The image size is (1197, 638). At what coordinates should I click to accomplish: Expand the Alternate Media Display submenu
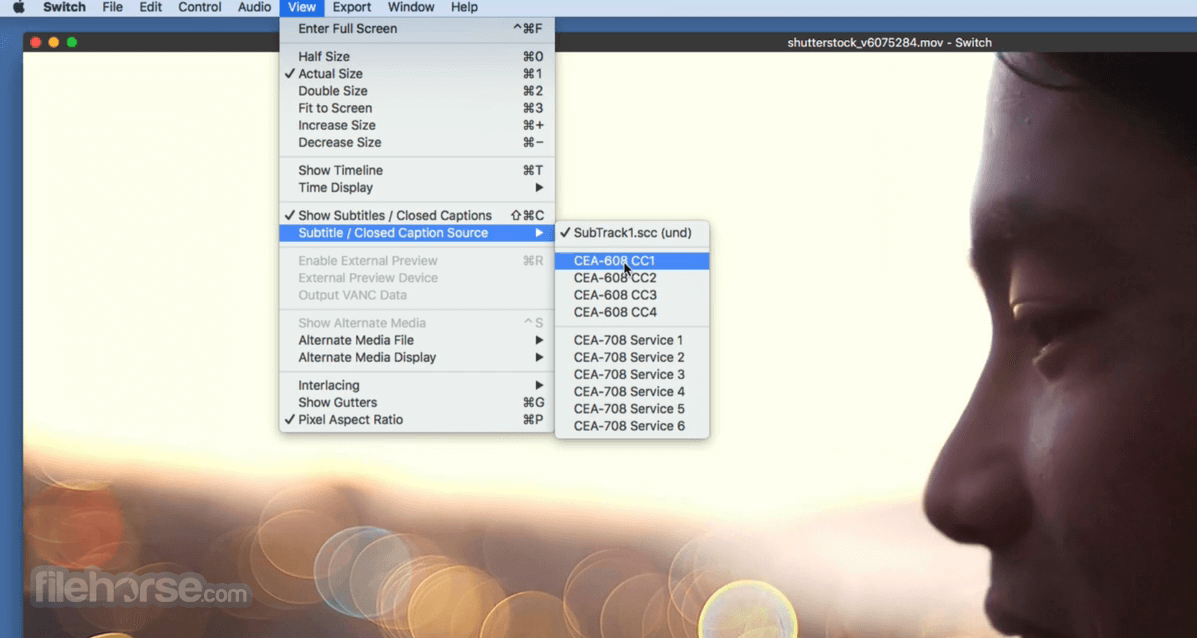click(417, 357)
